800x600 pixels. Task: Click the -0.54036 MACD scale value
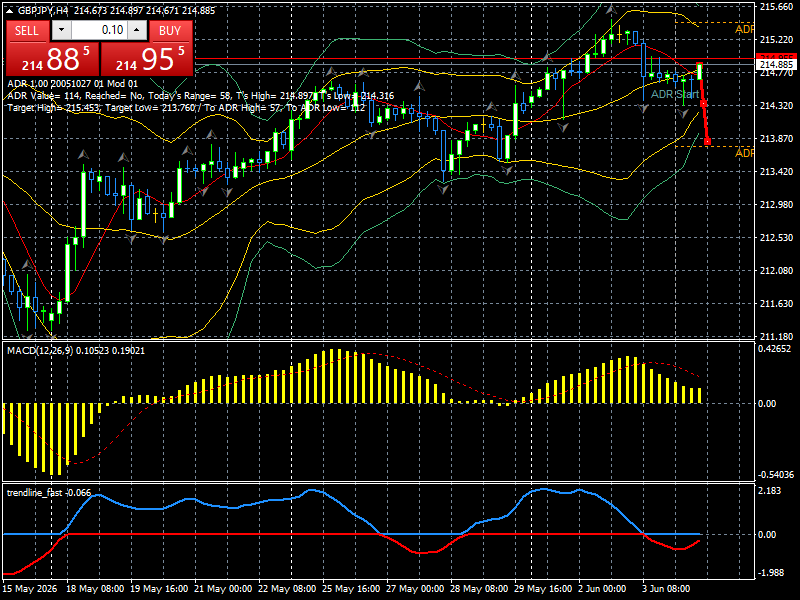pos(776,474)
